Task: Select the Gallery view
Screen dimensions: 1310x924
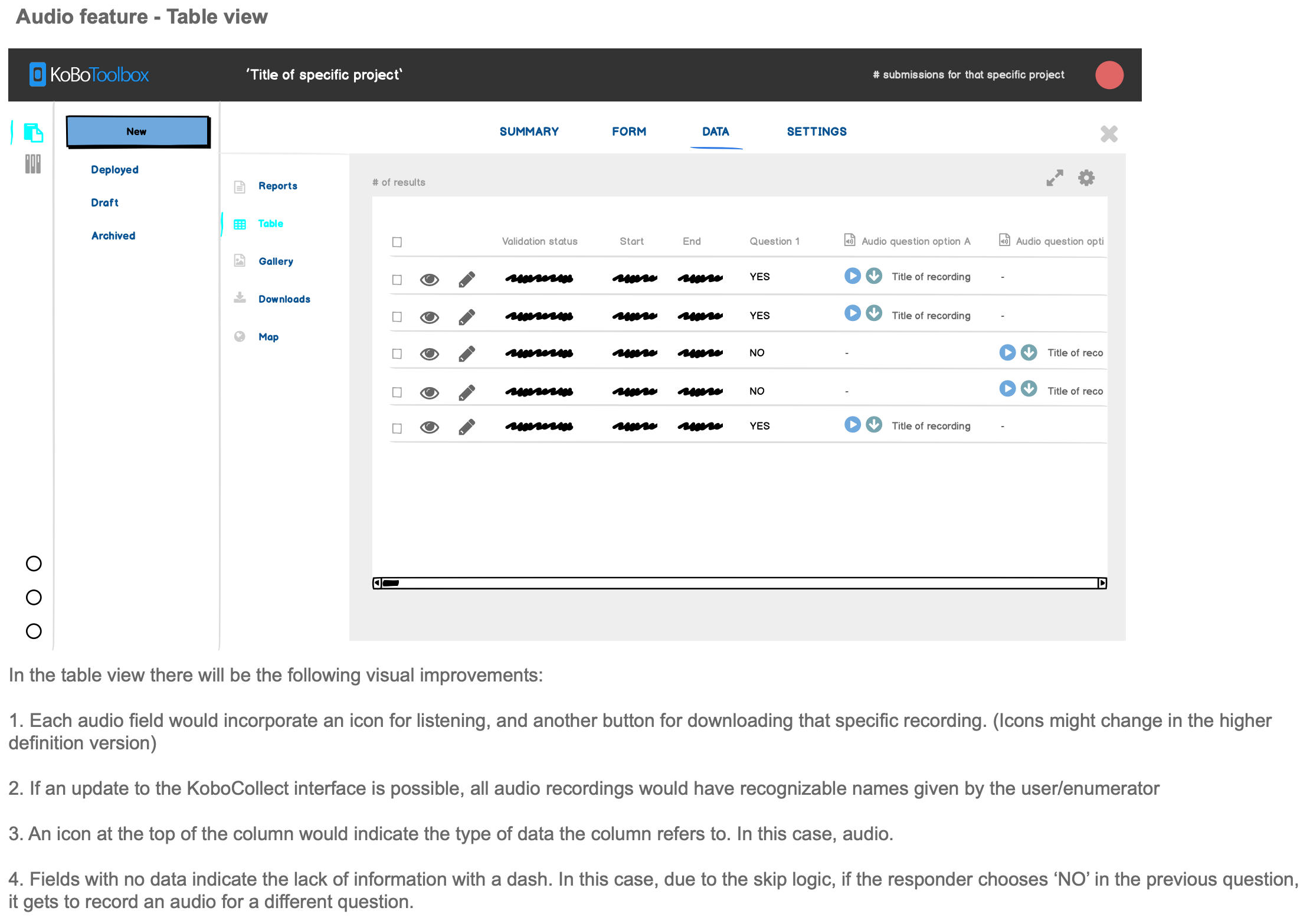Action: pyautogui.click(x=276, y=261)
